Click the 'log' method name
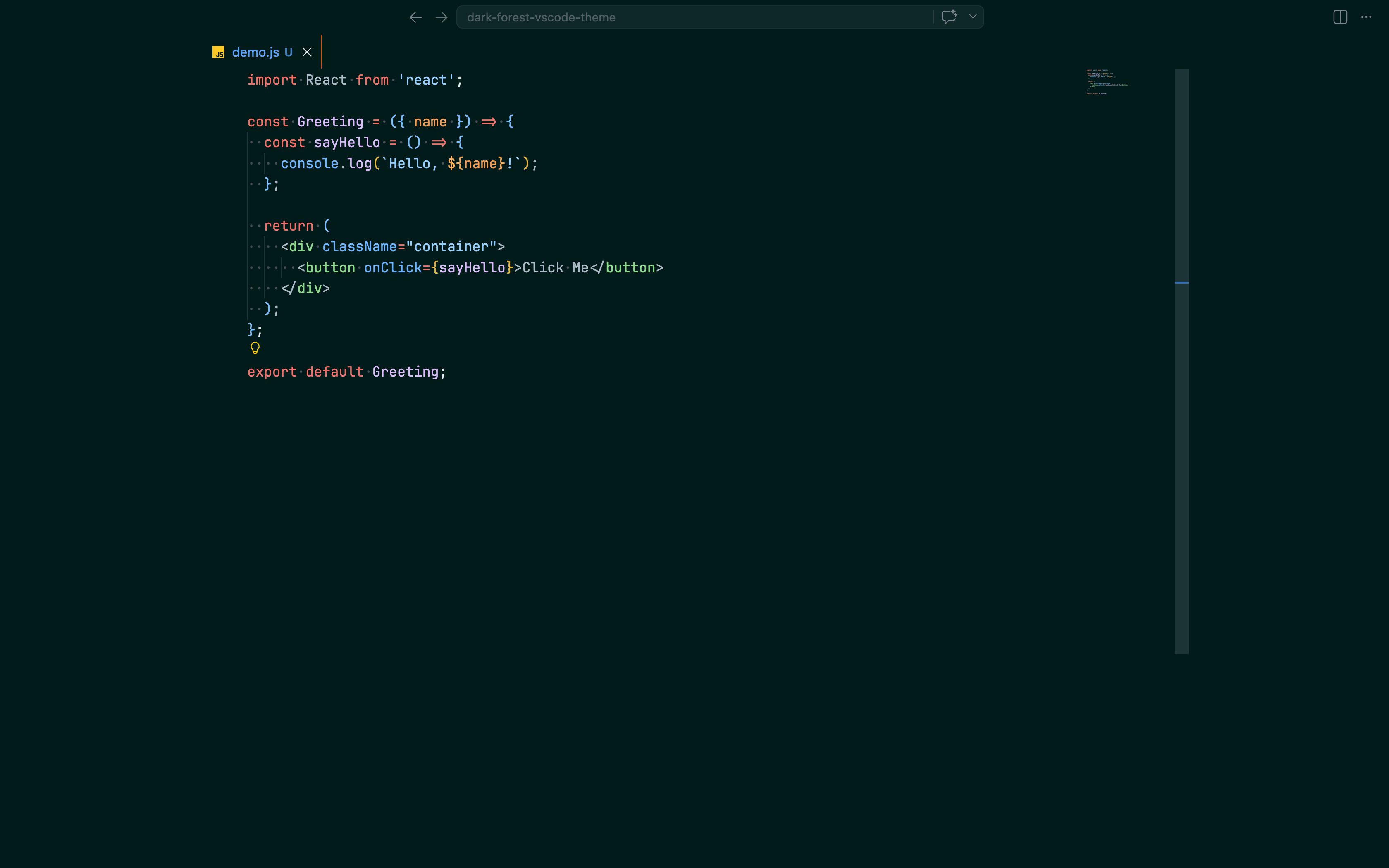Screen dimensions: 1389x868 tap(360, 164)
